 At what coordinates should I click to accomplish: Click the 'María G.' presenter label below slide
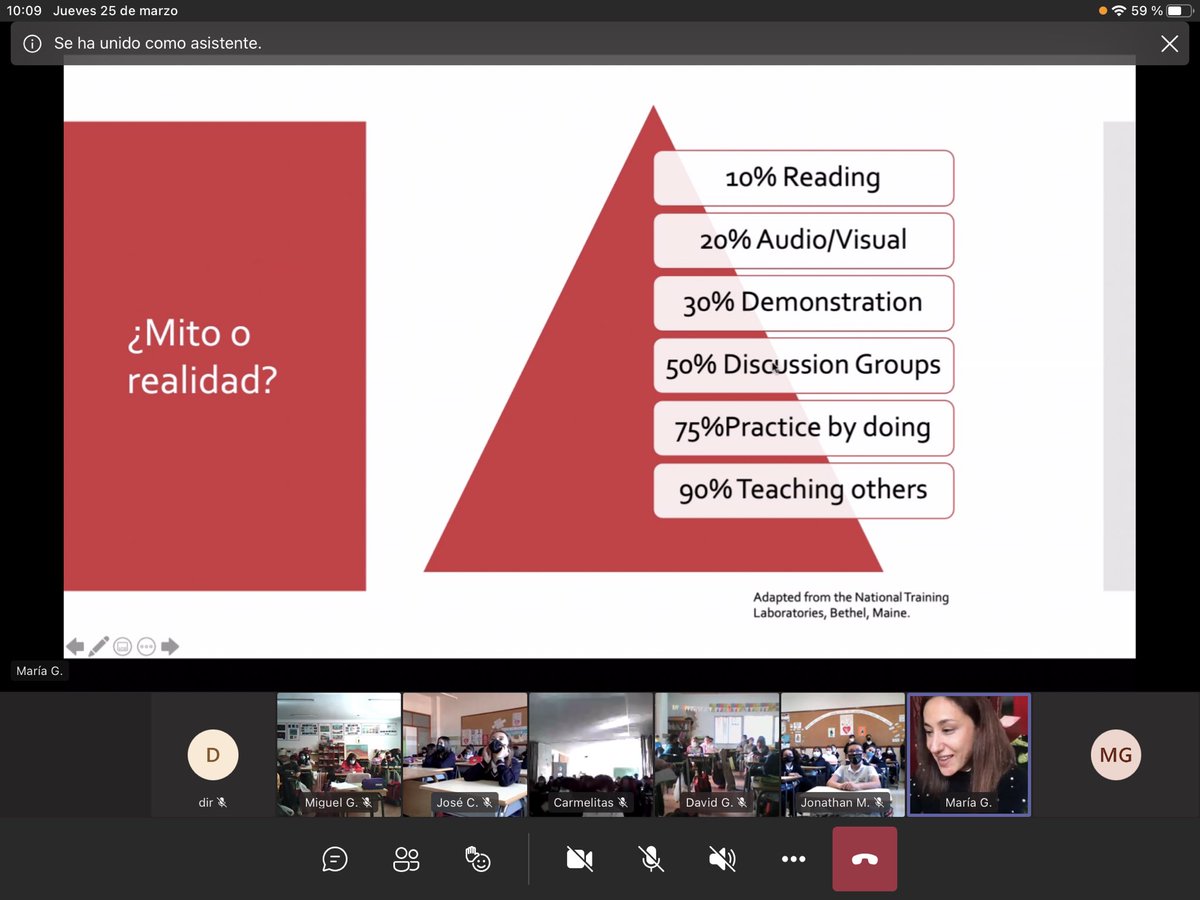click(x=40, y=671)
